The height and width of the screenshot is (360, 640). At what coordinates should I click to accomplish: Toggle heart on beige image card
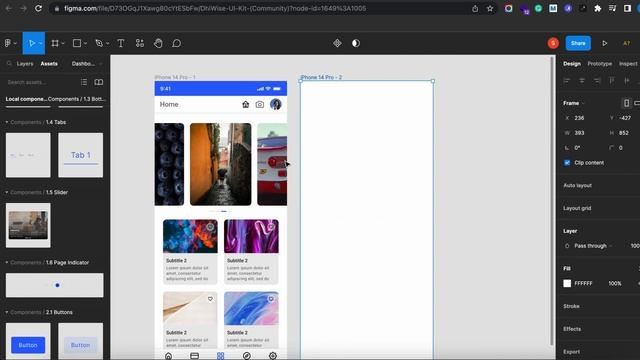[210, 299]
